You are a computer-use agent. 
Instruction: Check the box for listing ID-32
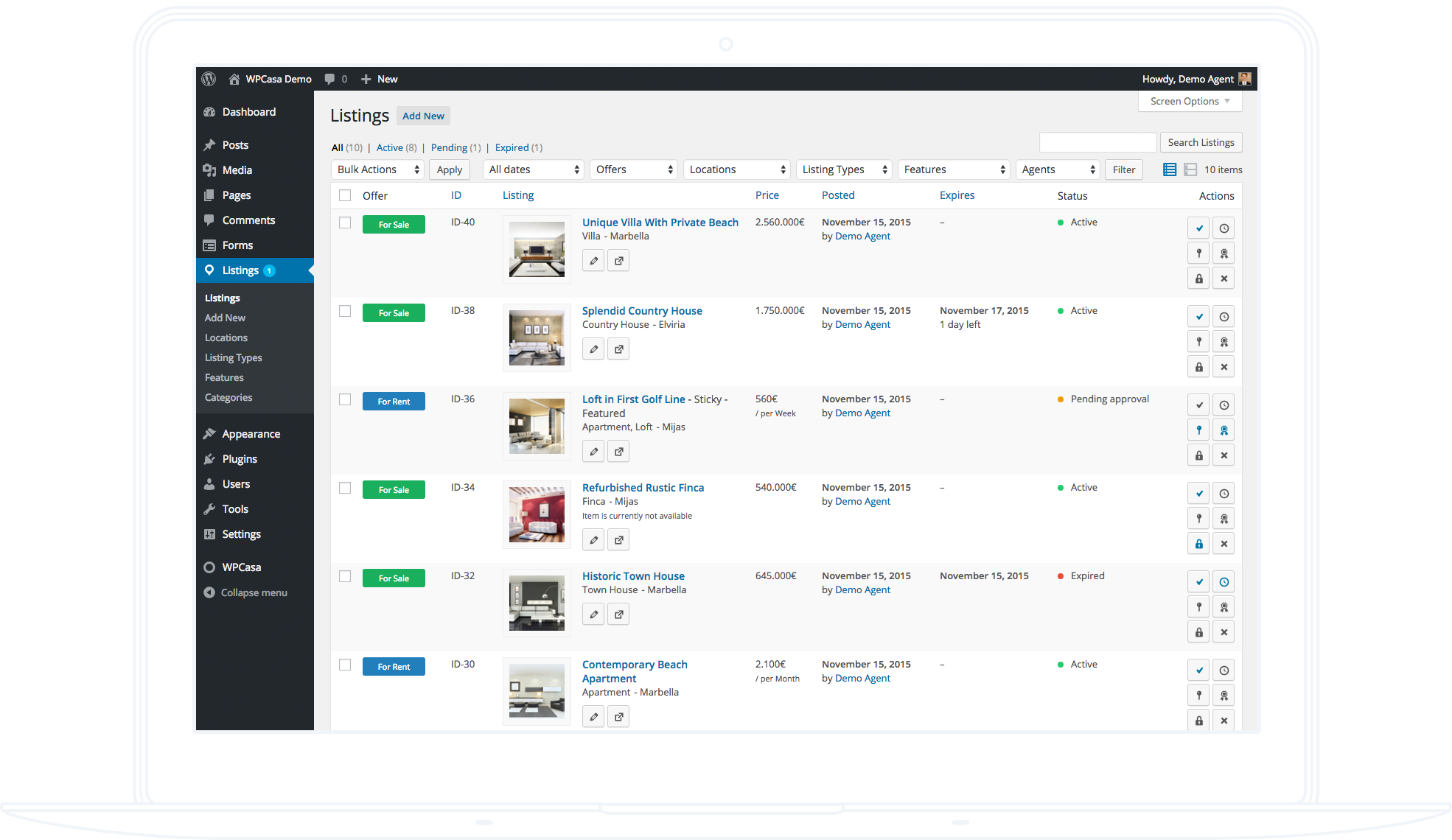345,576
